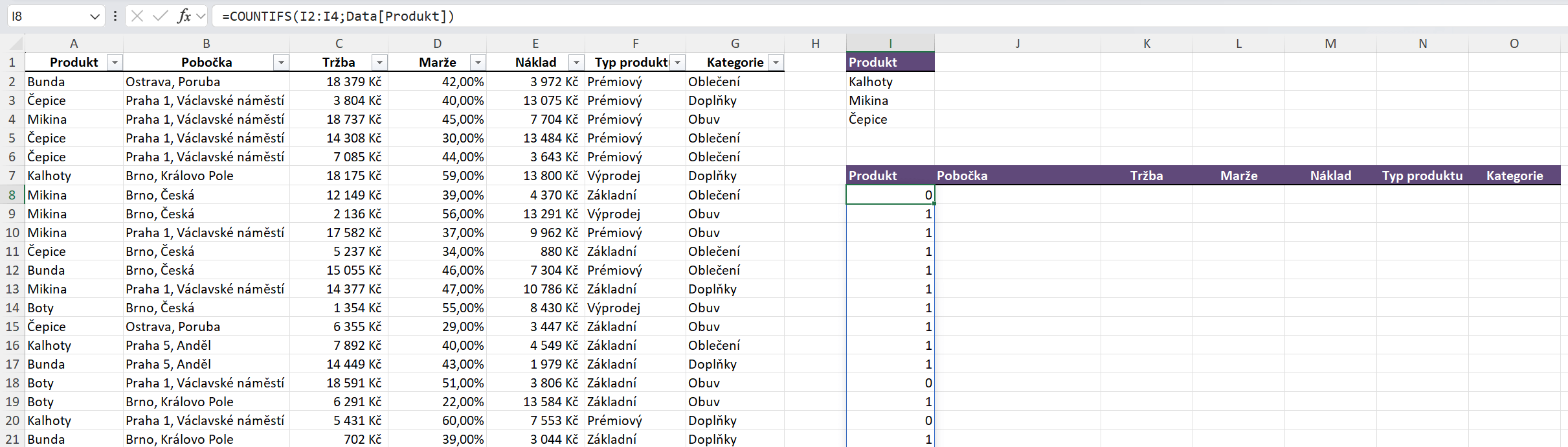Confirm the formula with the Enter checkmark
Screen dimensions: 1568x447
point(160,16)
